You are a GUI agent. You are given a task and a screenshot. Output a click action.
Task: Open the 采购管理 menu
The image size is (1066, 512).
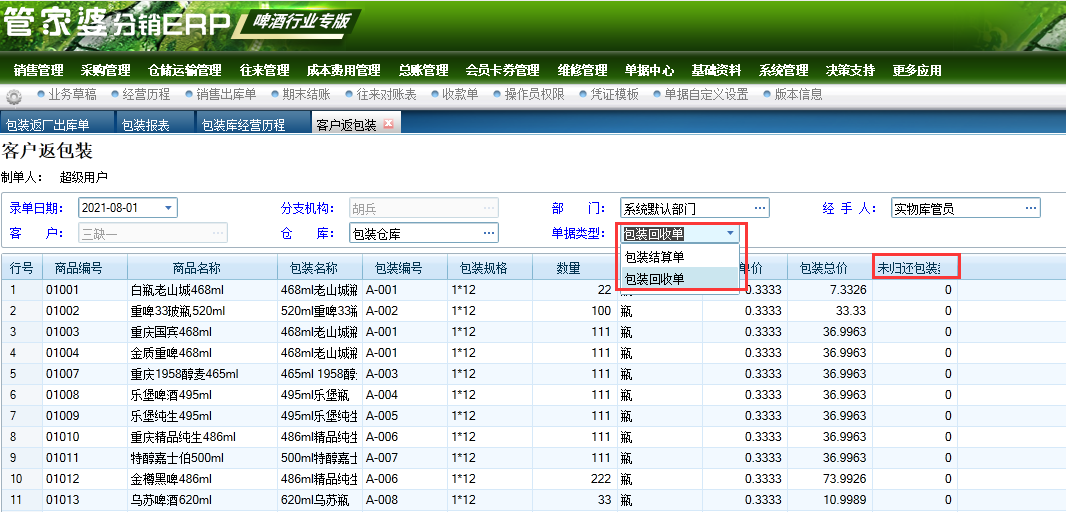105,71
